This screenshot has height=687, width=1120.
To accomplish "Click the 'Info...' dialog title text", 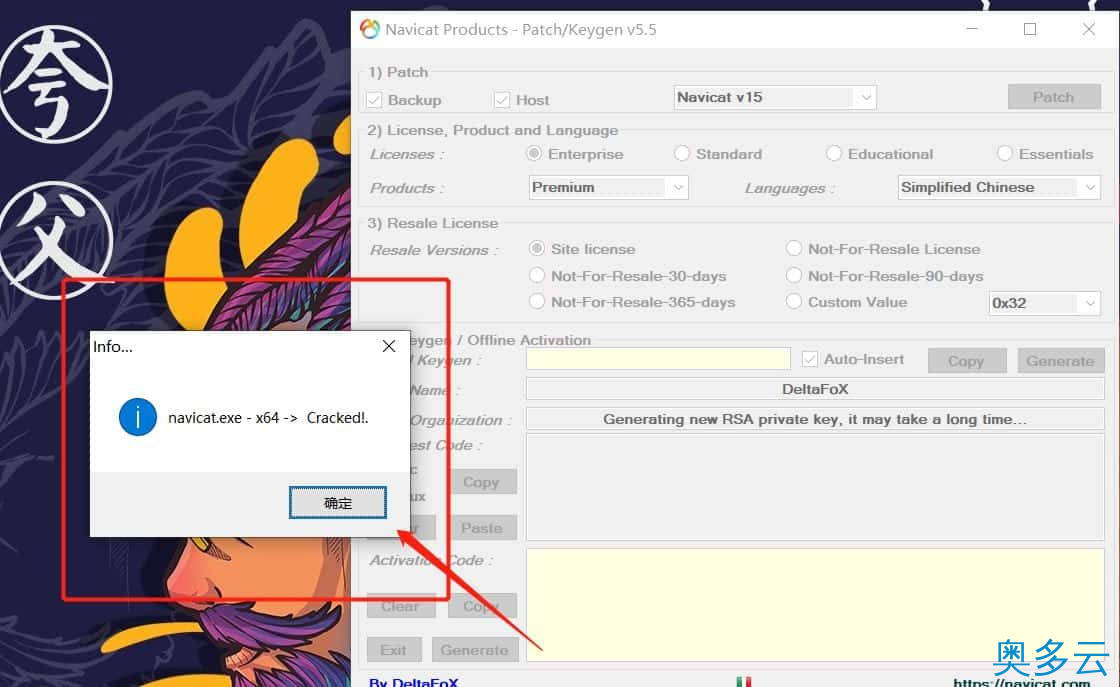I will [x=113, y=347].
